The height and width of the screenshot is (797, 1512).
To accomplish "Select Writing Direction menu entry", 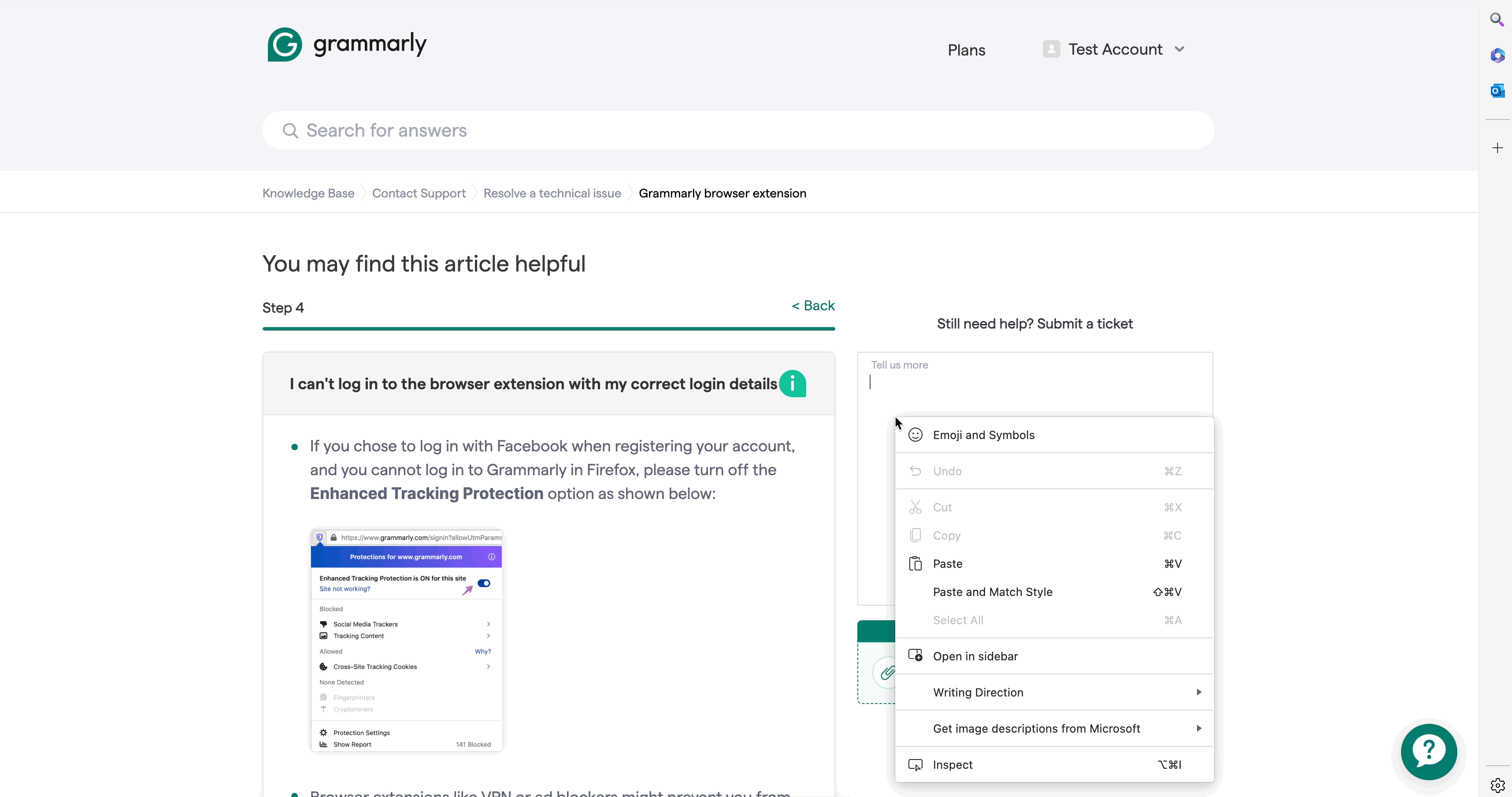I will (1054, 693).
